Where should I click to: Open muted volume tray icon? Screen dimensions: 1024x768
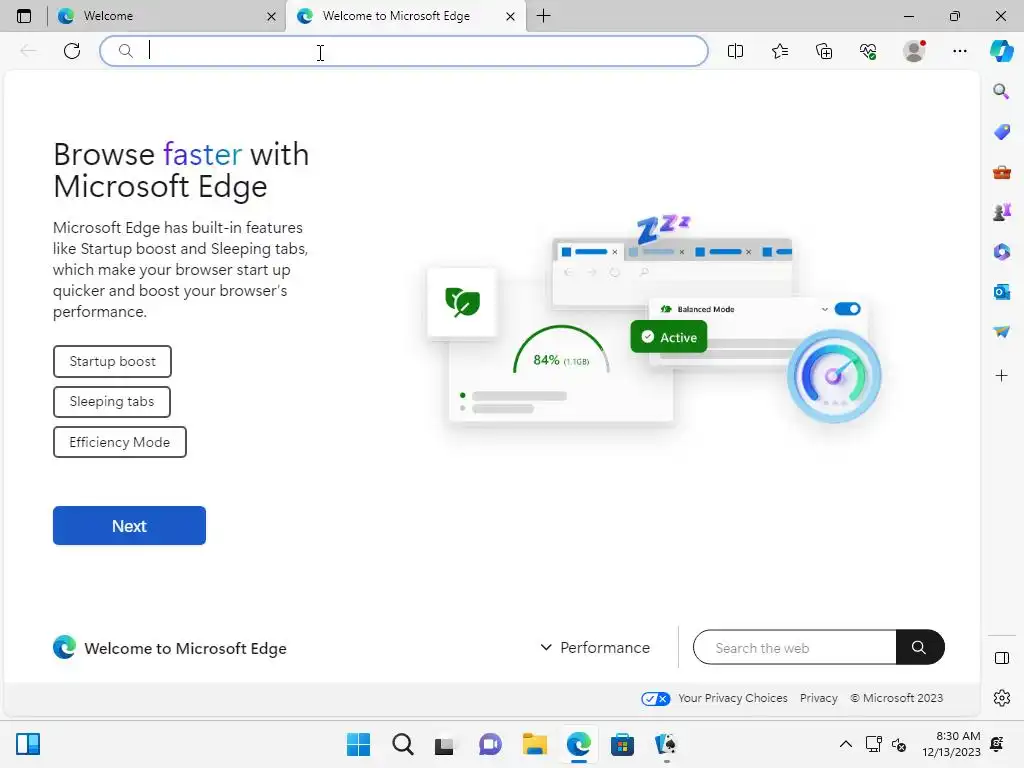(899, 744)
